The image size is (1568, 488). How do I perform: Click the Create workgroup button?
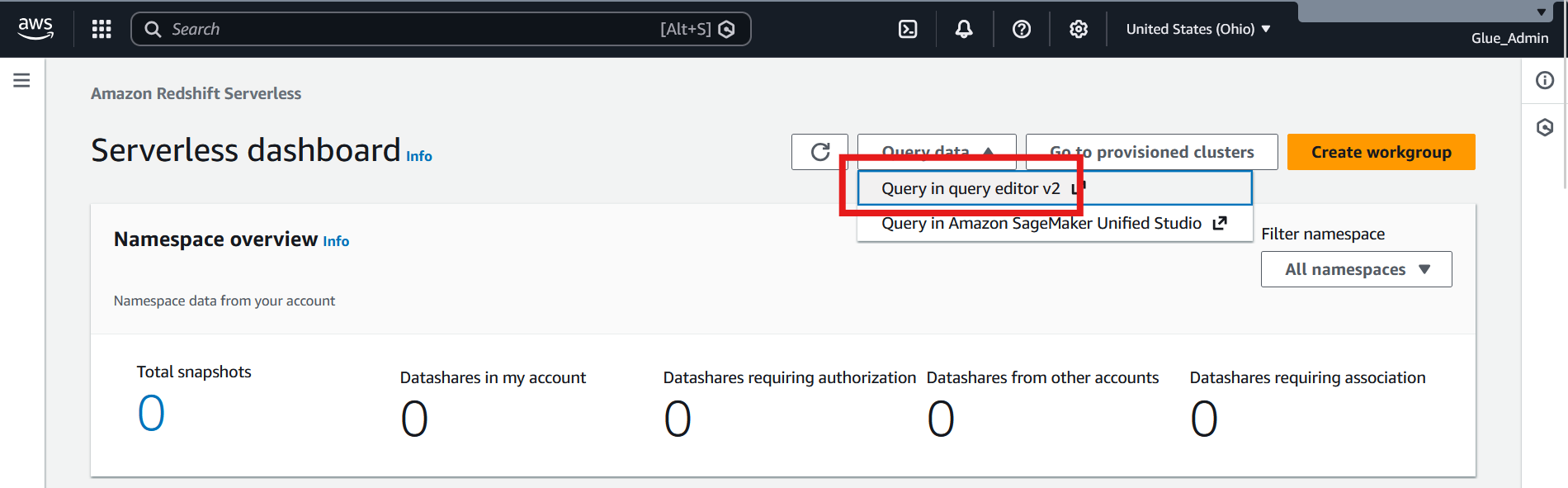point(1381,152)
